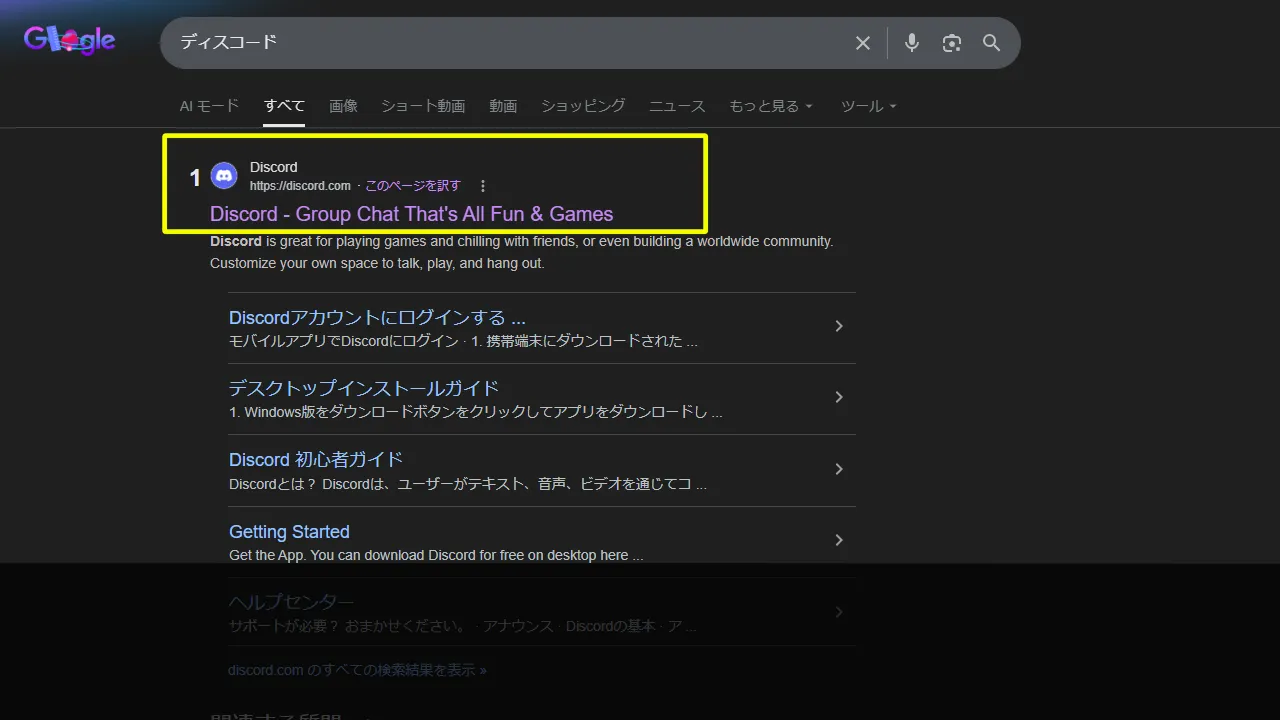Click the Discord favicon beside the first result

tap(224, 175)
